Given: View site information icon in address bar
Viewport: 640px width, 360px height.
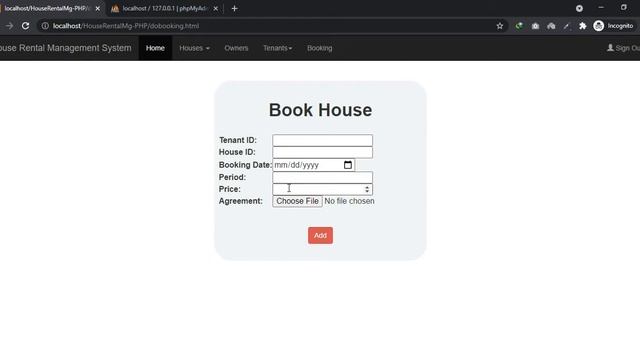Looking at the screenshot, I should point(45,26).
